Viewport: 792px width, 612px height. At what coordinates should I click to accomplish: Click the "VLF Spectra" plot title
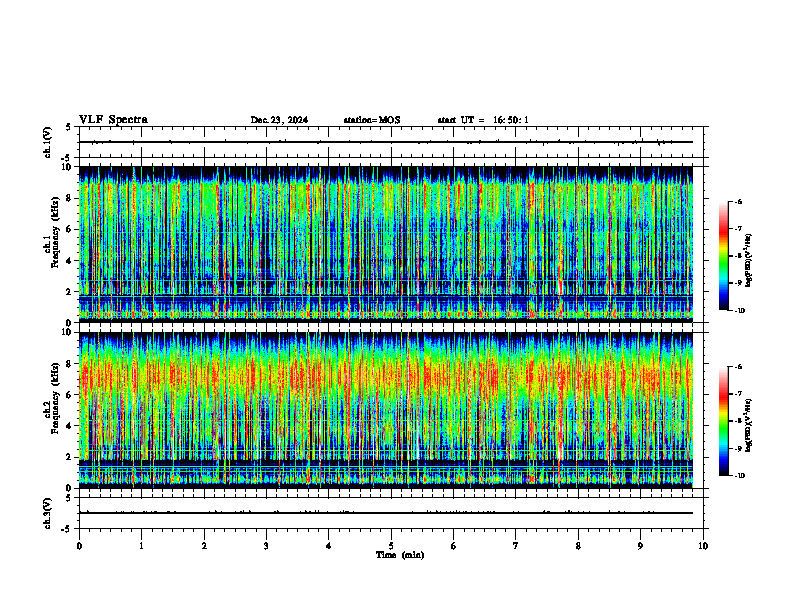pyautogui.click(x=113, y=120)
